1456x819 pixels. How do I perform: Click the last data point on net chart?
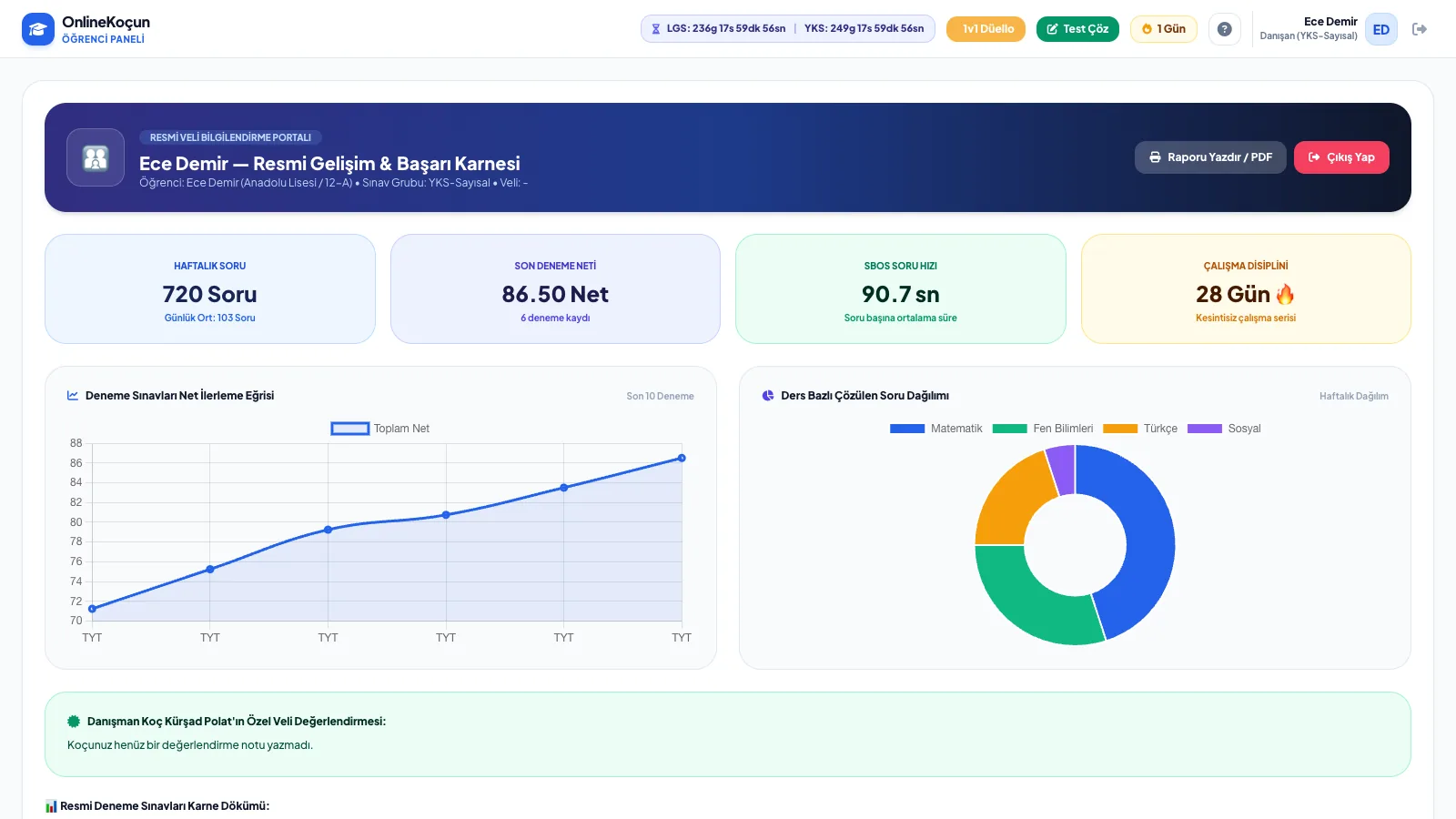click(682, 459)
